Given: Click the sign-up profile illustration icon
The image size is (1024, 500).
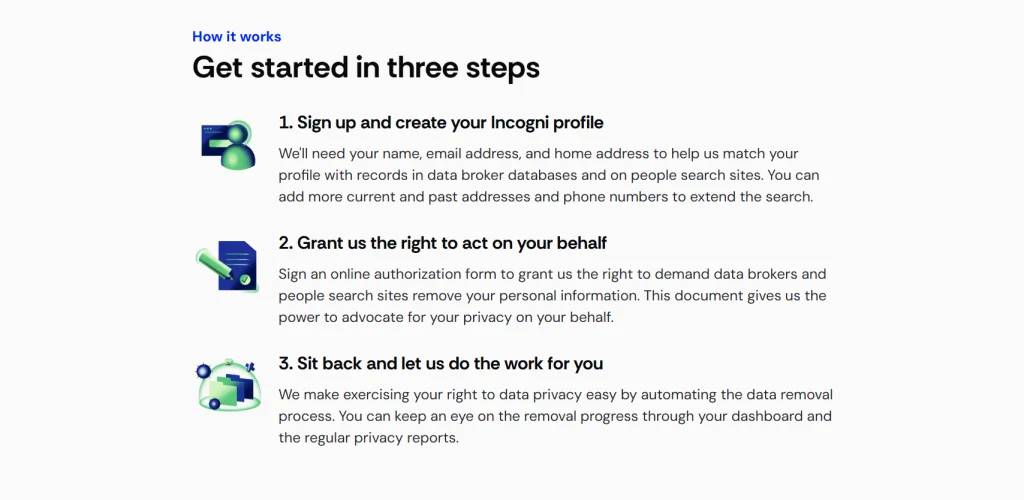Looking at the screenshot, I should [x=227, y=145].
